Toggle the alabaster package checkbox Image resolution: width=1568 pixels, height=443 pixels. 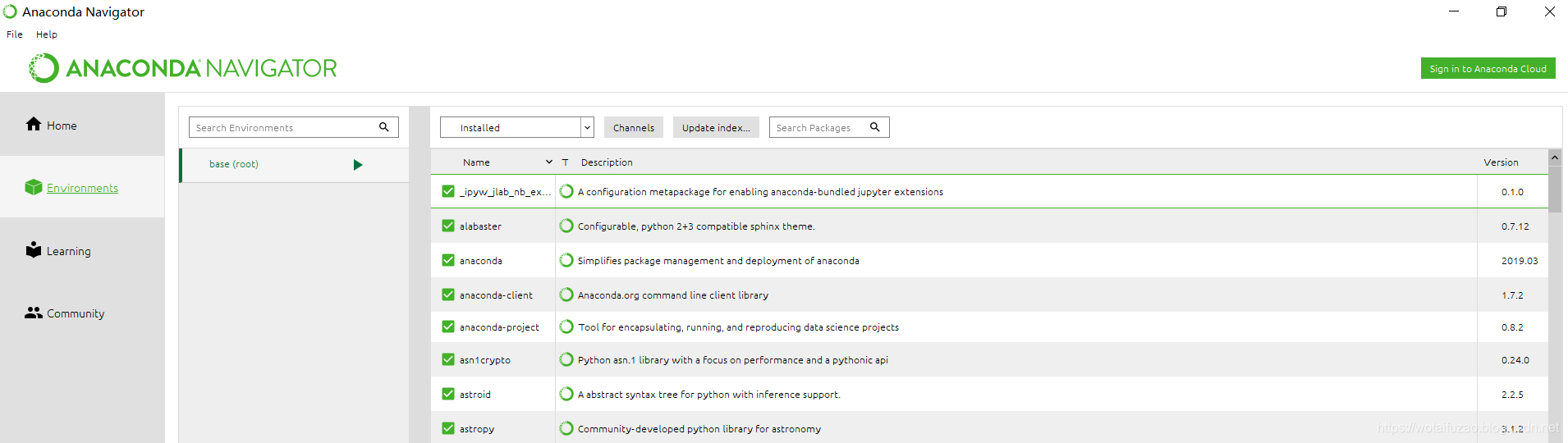pos(448,226)
